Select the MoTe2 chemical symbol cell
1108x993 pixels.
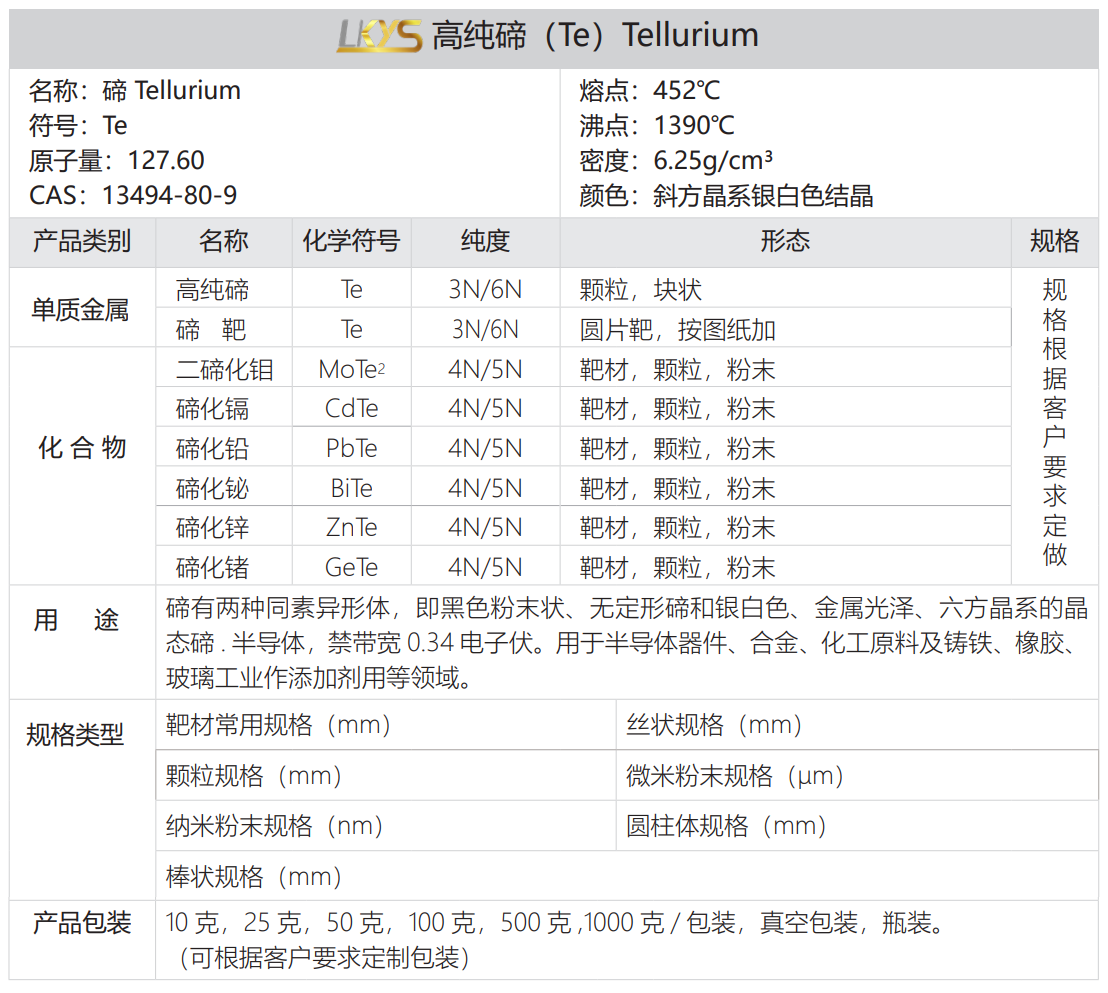click(351, 370)
